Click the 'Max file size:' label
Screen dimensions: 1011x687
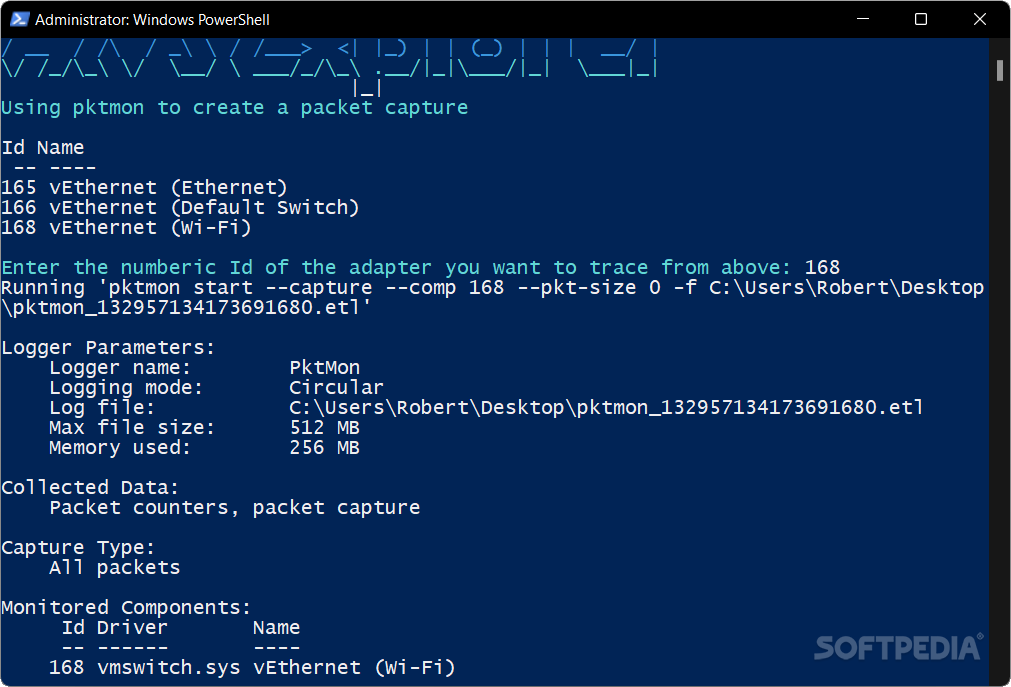click(132, 428)
